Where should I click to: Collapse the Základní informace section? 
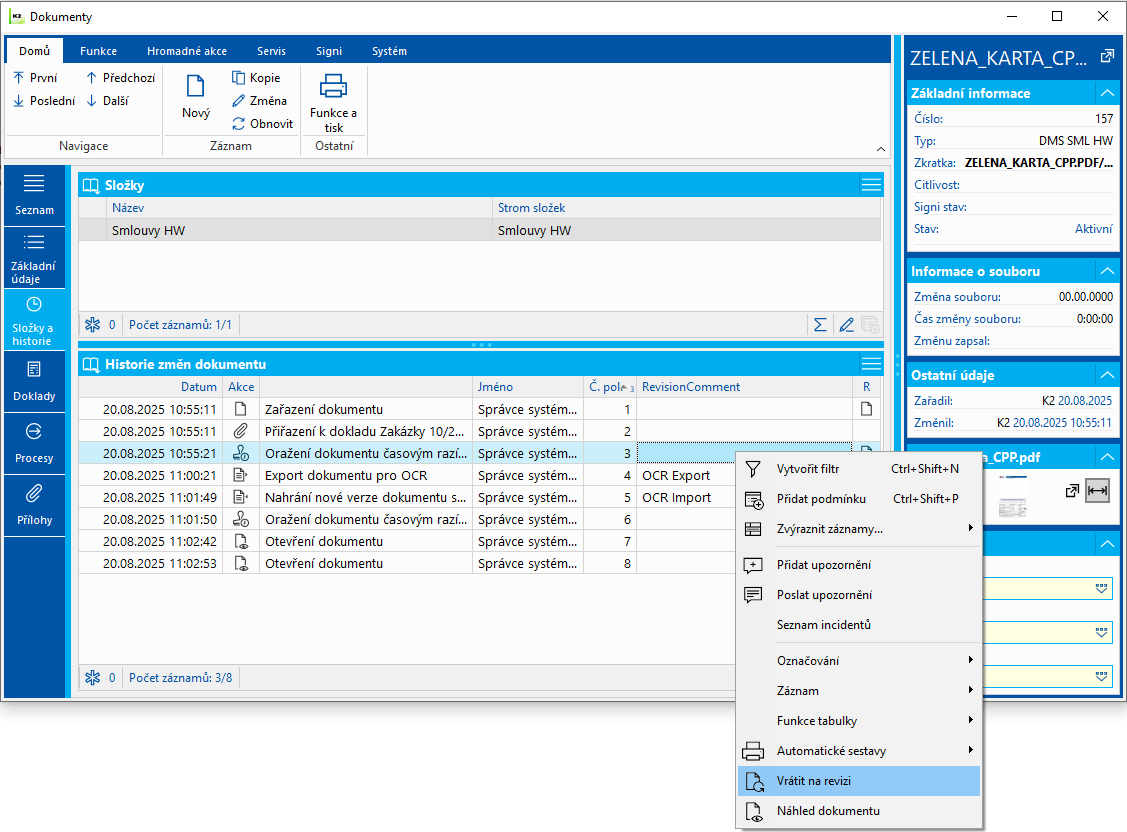pyautogui.click(x=1106, y=93)
